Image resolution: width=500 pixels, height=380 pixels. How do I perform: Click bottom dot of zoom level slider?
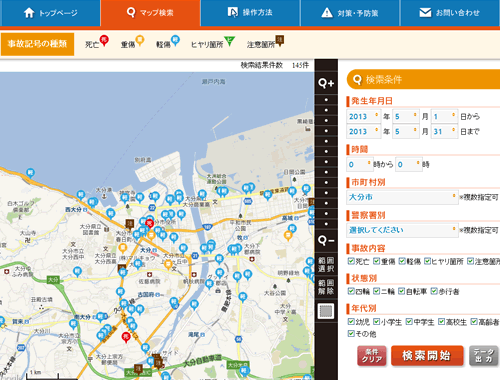coord(326,224)
